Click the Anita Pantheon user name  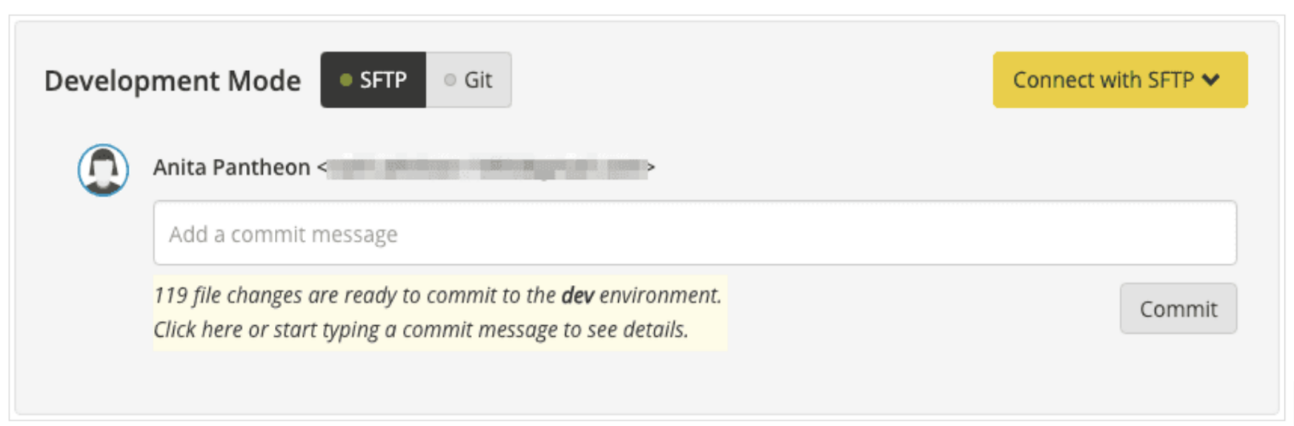[232, 168]
